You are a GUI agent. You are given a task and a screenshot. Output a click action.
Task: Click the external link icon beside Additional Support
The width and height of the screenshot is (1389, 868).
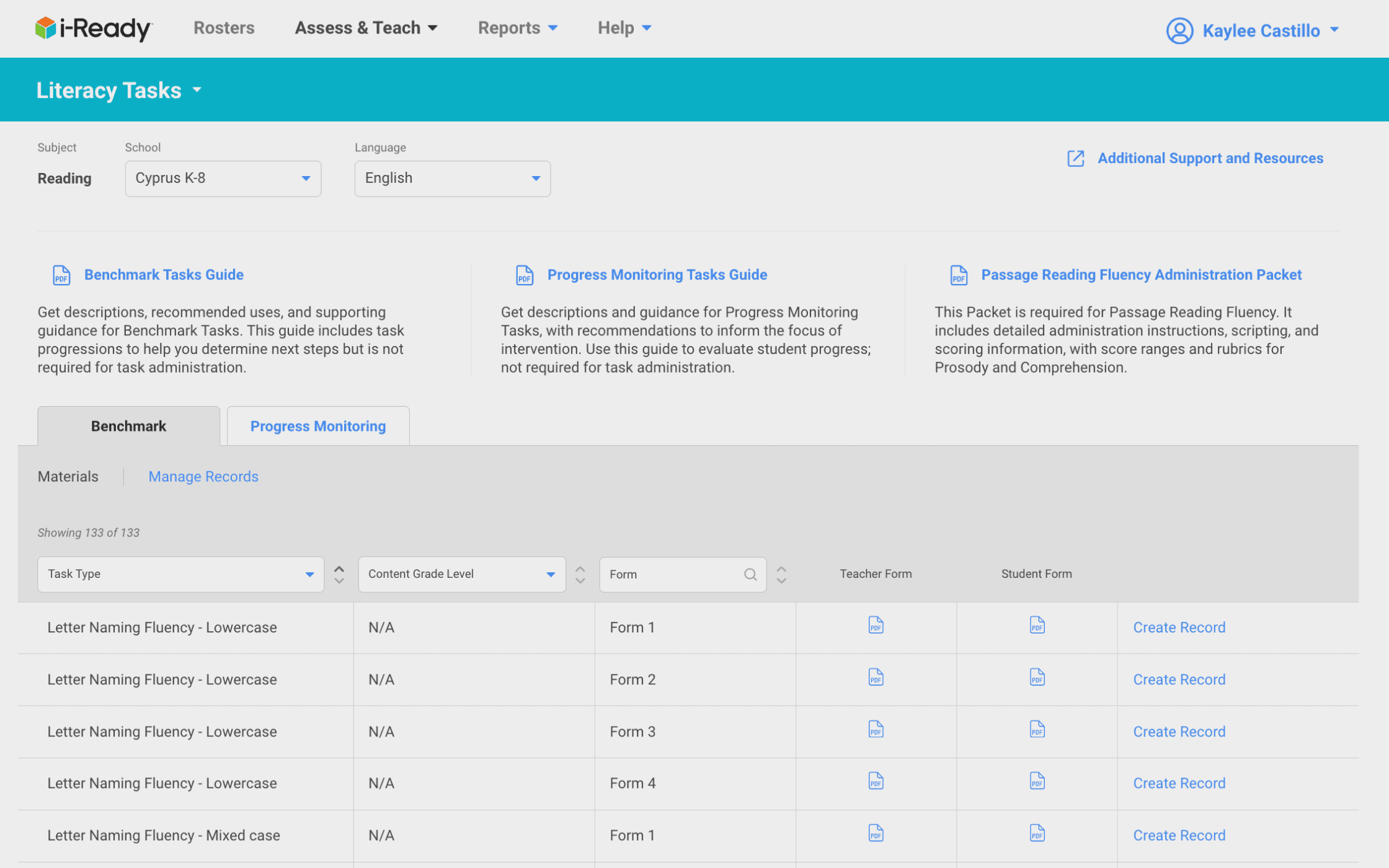tap(1075, 158)
